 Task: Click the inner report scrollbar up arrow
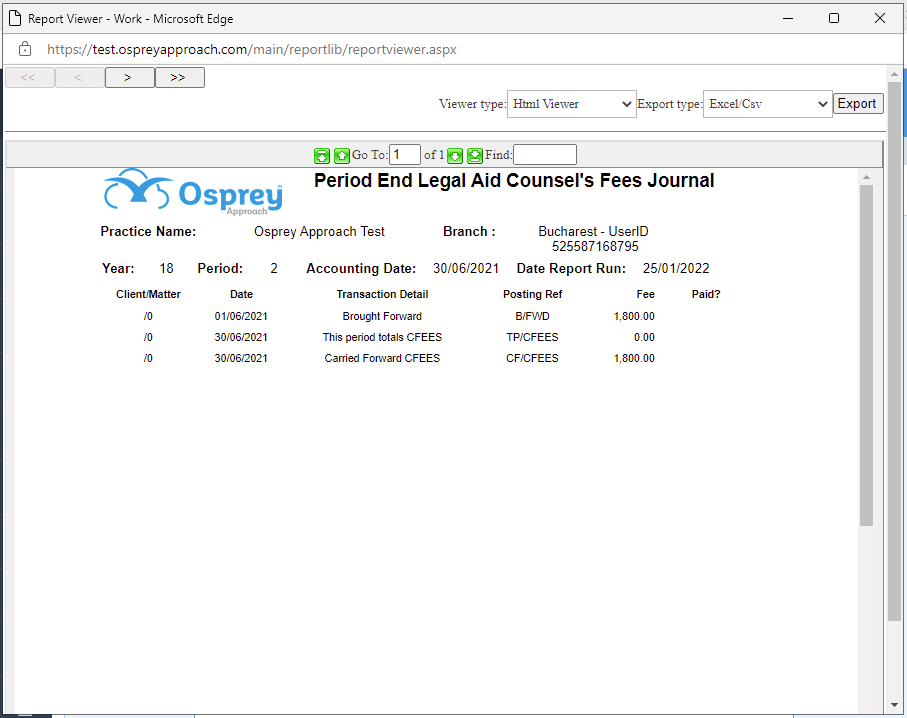click(866, 177)
